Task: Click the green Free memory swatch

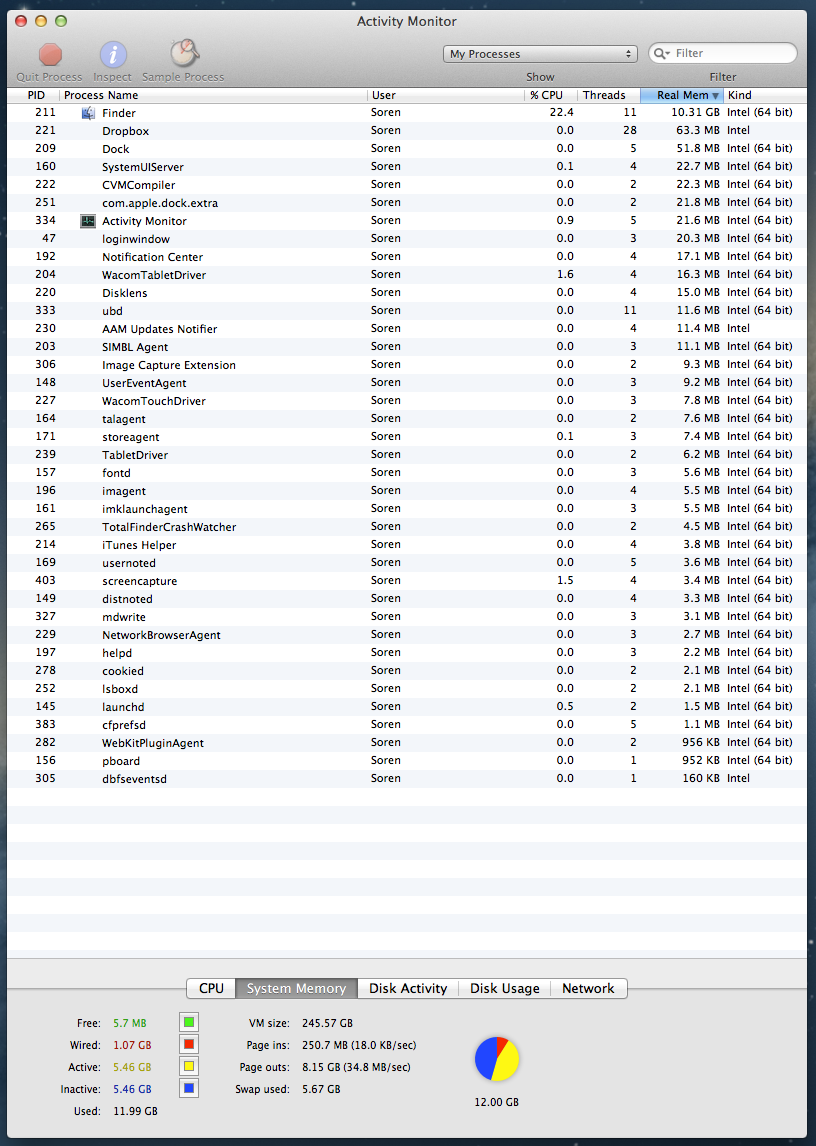Action: (189, 1022)
